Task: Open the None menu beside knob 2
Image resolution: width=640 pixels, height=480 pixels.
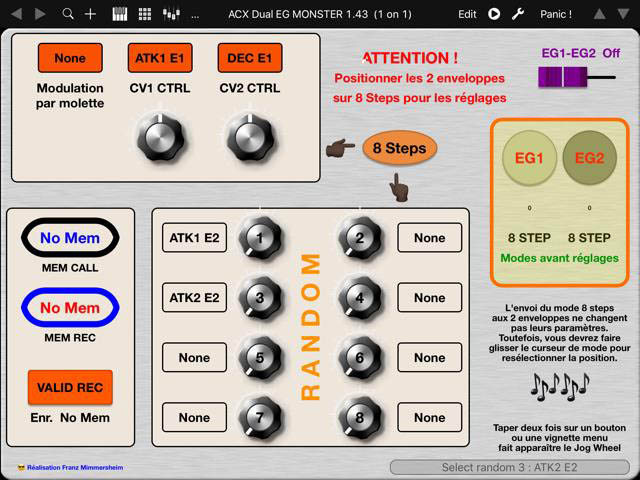Action: tap(430, 238)
